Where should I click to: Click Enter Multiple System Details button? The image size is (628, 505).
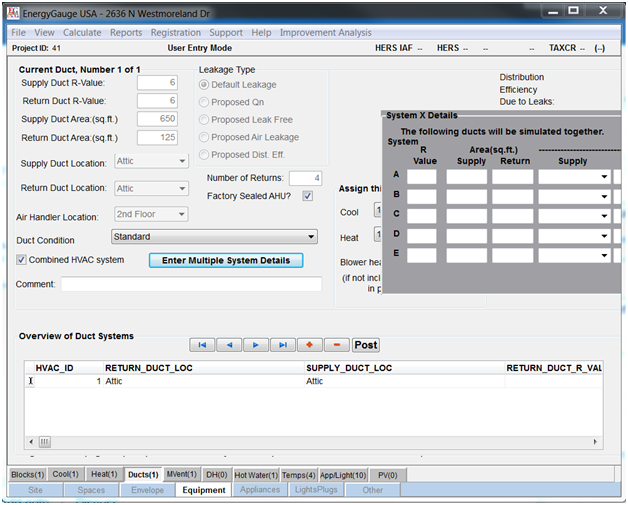pyautogui.click(x=226, y=260)
